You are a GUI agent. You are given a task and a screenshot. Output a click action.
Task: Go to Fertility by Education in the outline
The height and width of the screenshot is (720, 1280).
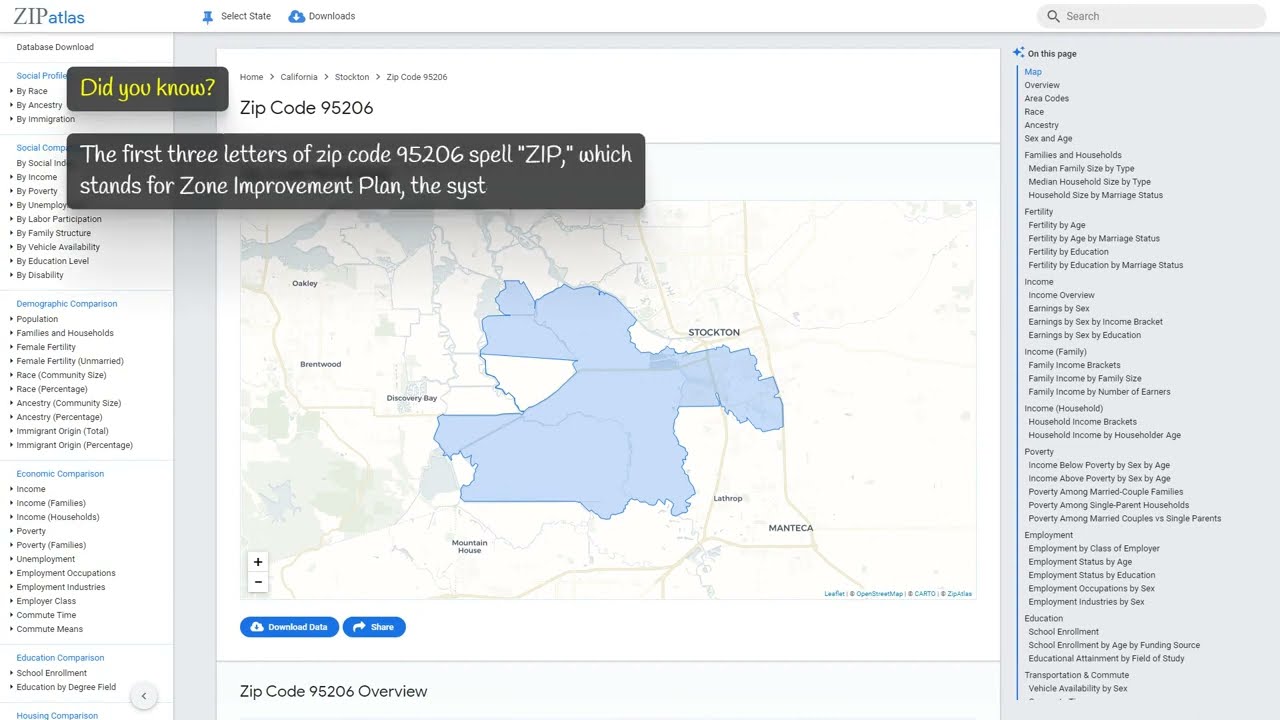click(x=1069, y=252)
